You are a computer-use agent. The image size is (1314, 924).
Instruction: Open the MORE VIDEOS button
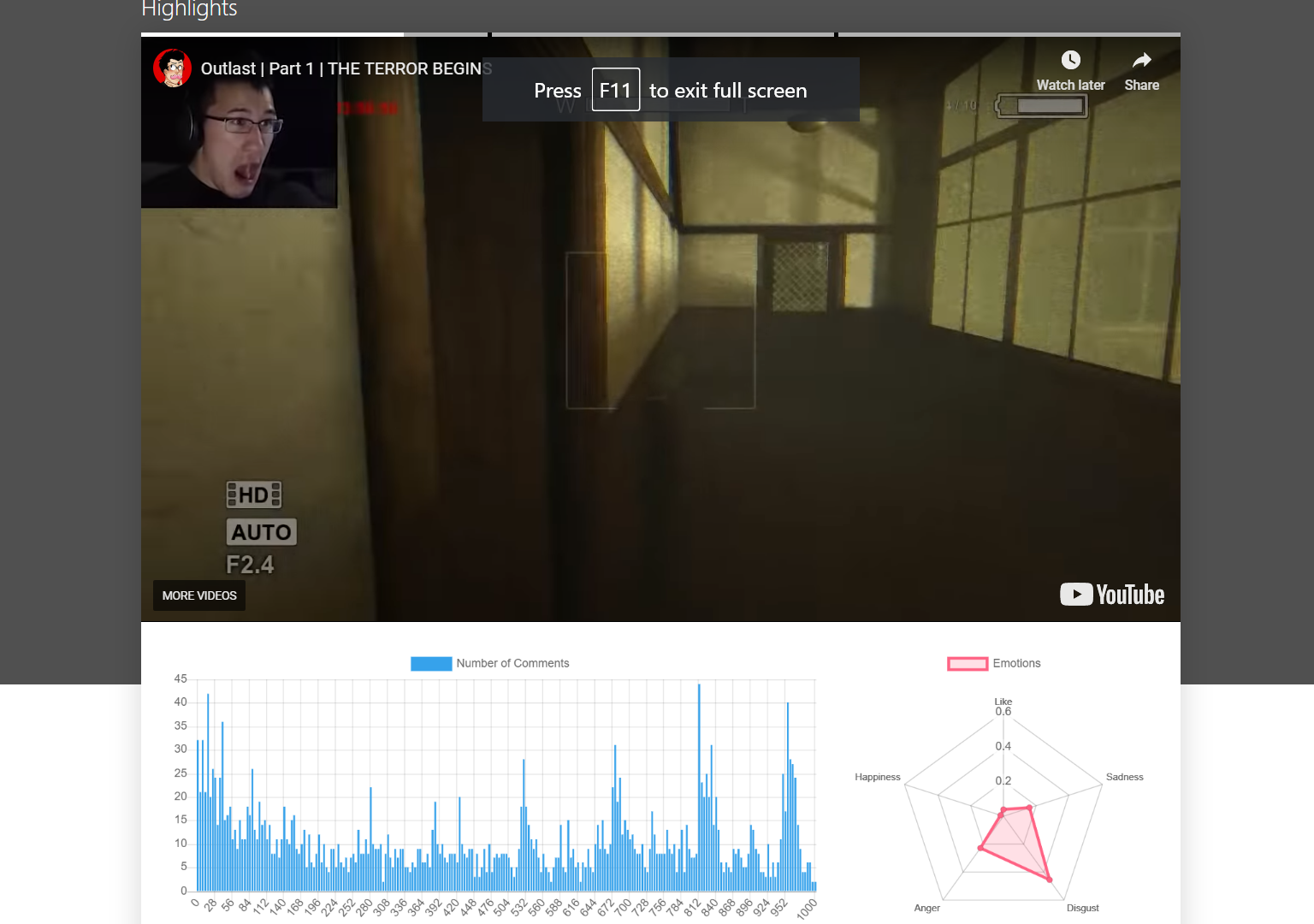pos(199,595)
